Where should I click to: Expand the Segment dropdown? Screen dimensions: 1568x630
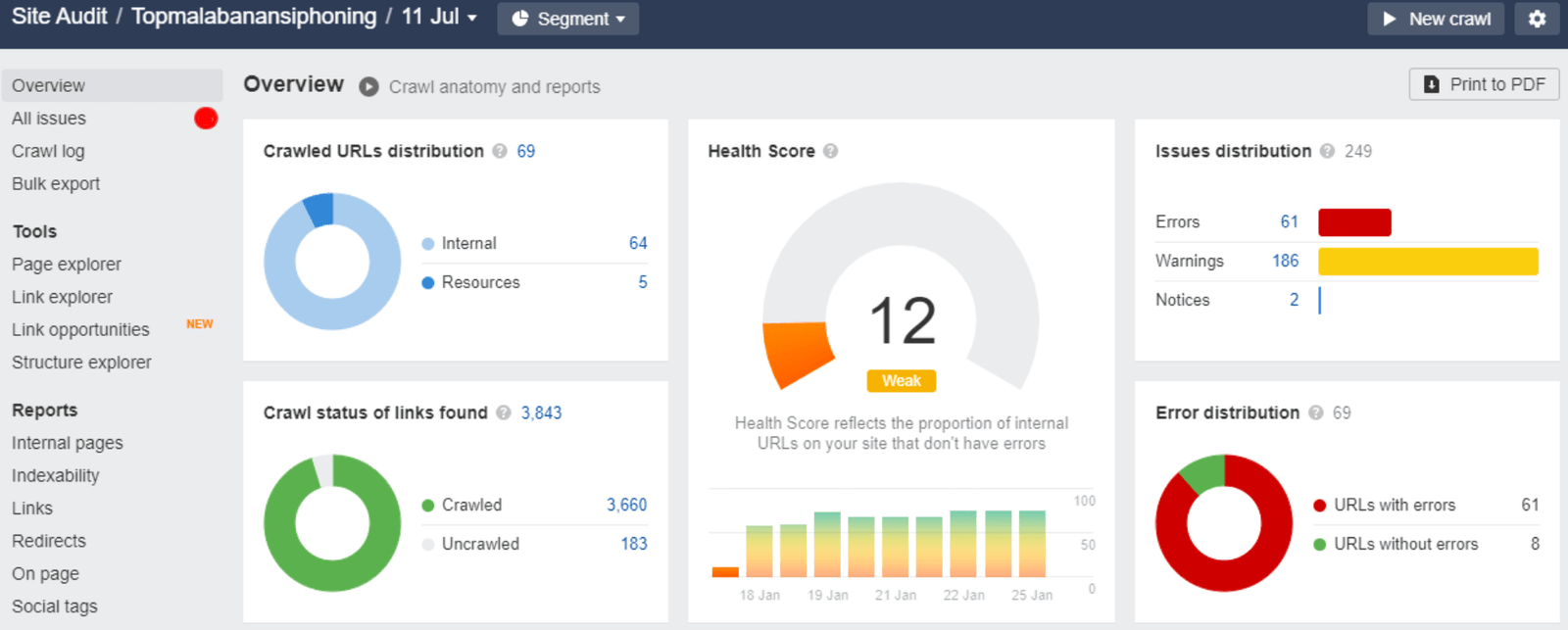[568, 19]
